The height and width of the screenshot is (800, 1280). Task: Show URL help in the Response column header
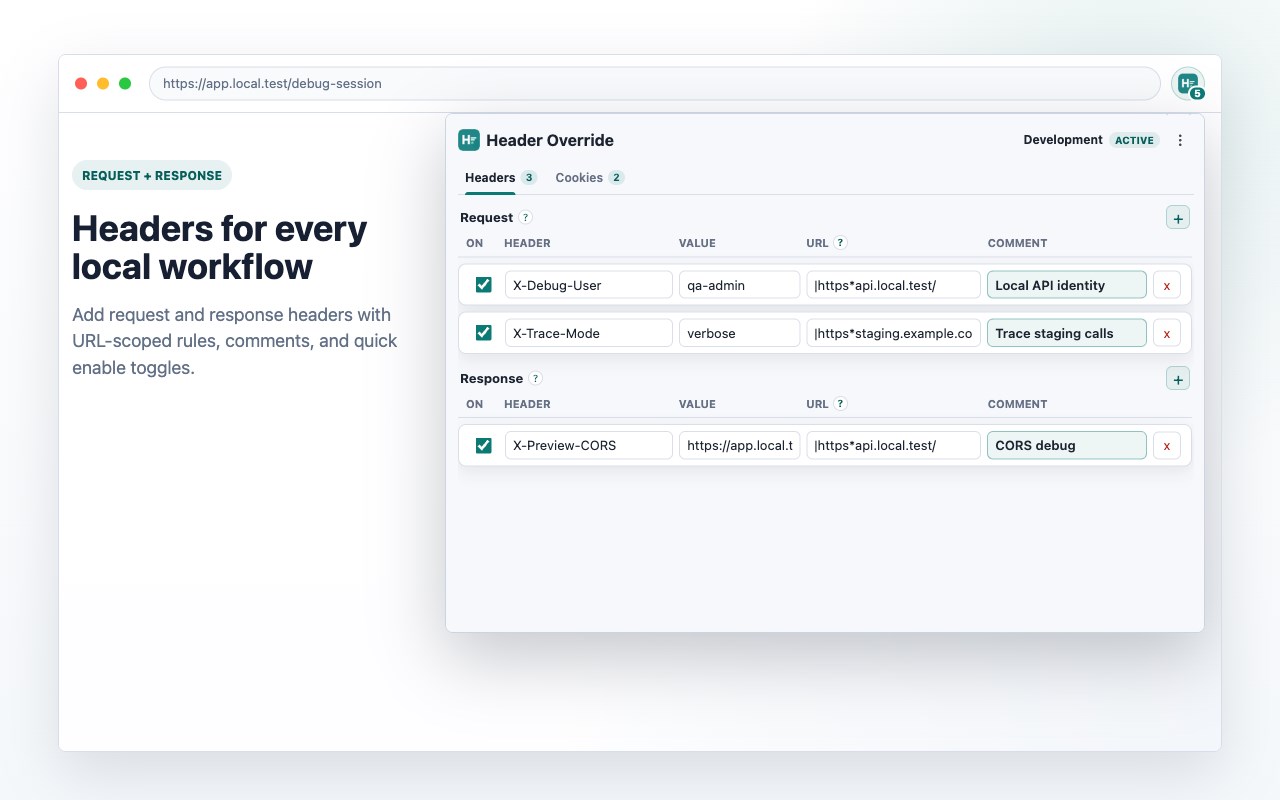841,404
